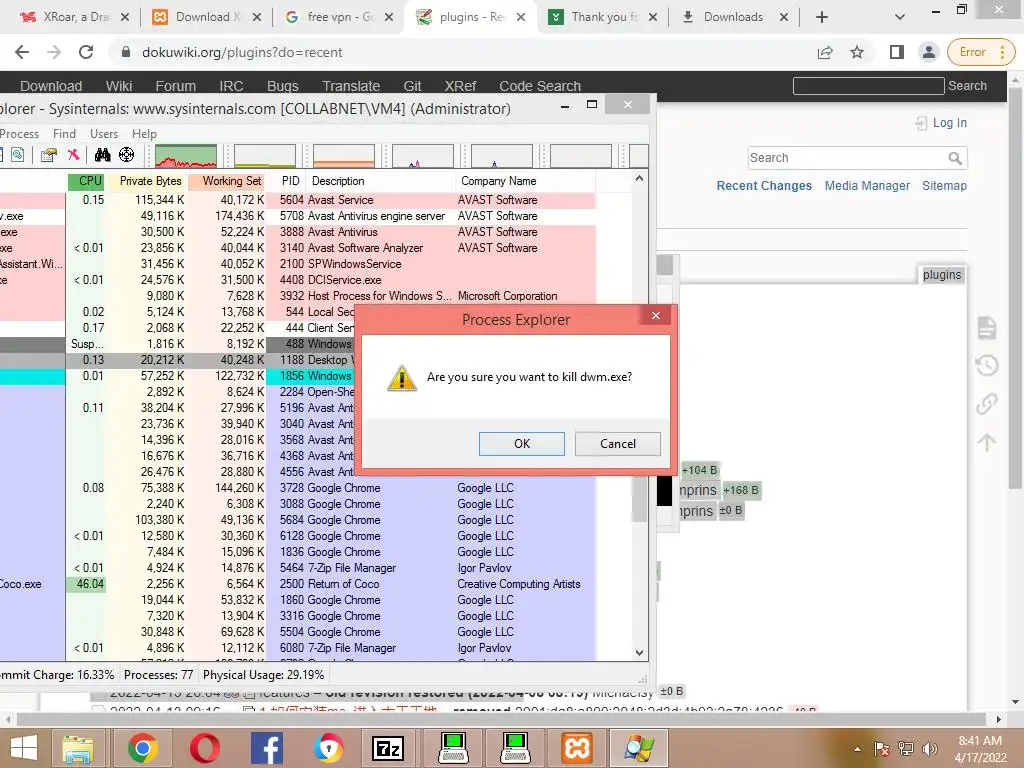Open a new Chrome tab

[x=822, y=17]
